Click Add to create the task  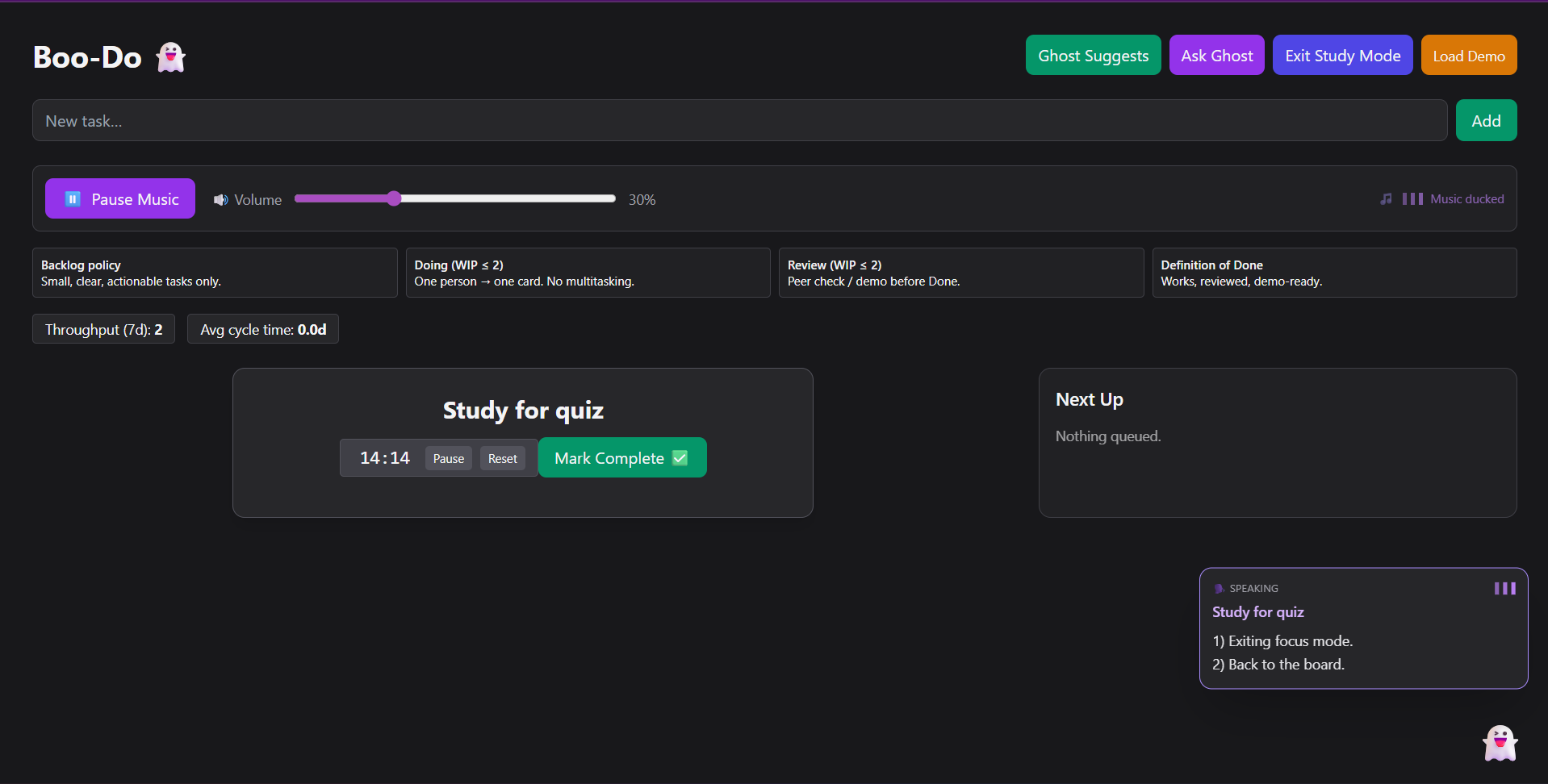[x=1486, y=120]
